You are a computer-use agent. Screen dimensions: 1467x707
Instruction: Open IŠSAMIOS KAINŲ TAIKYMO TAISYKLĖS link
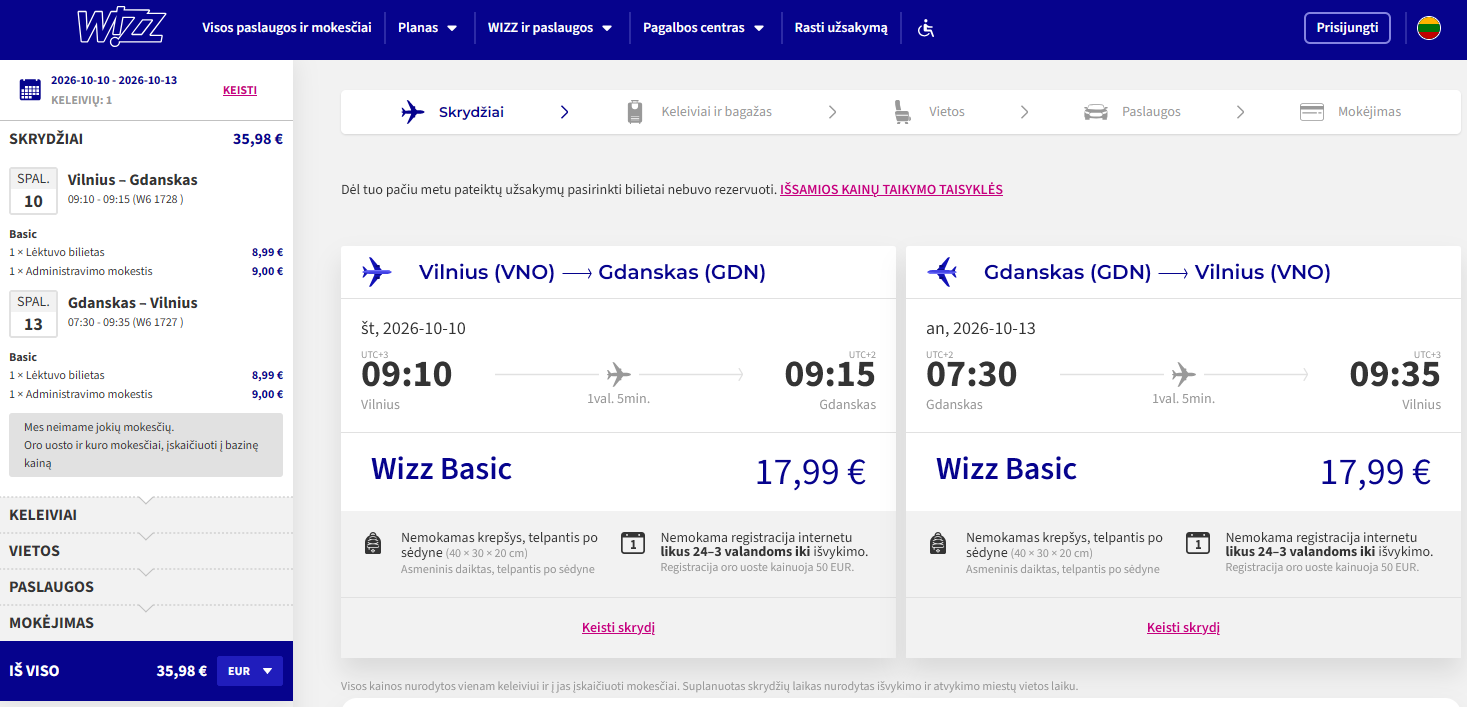891,189
